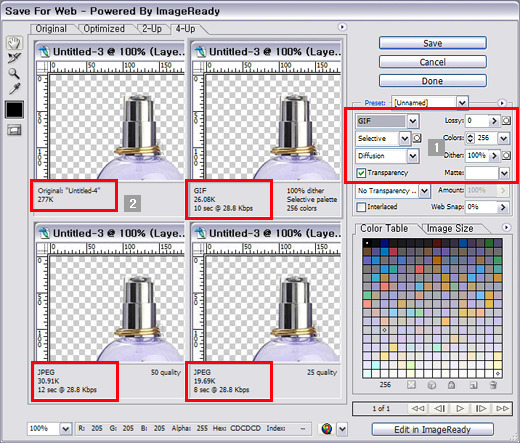
Task: Select the Eyedropper tool
Action: click(14, 89)
